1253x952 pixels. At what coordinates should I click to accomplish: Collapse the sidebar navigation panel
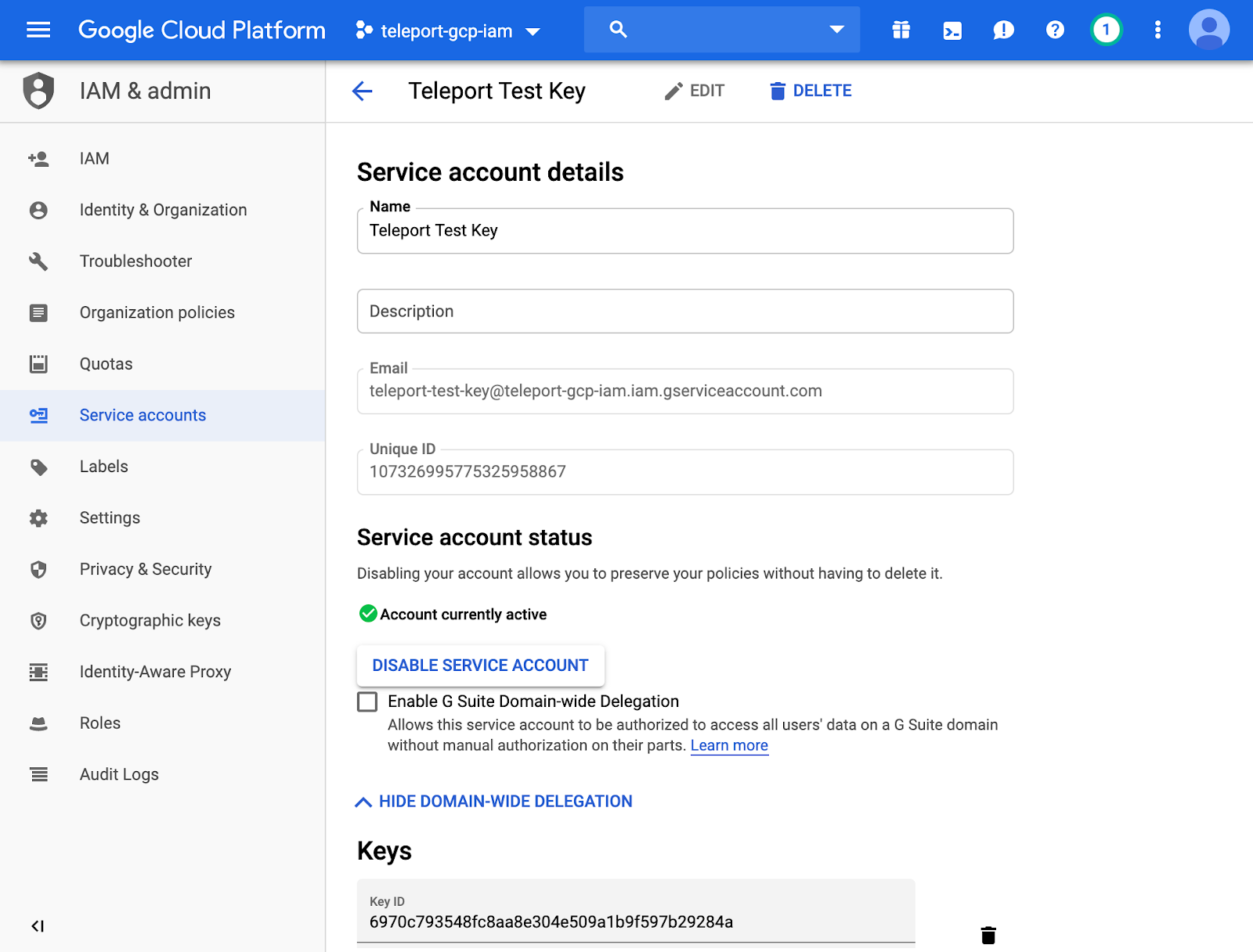[x=38, y=926]
